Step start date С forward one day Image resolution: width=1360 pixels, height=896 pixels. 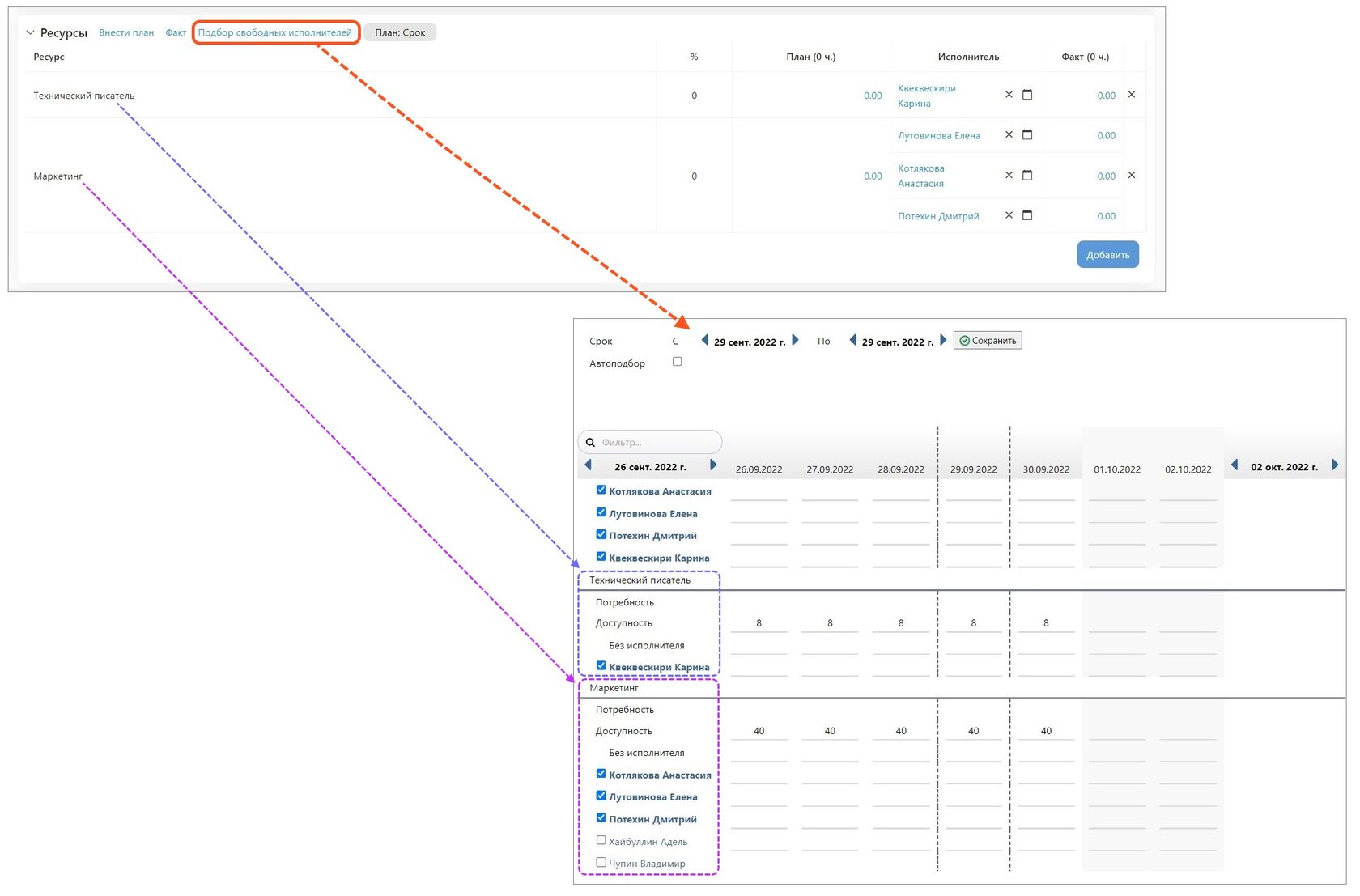(x=796, y=340)
